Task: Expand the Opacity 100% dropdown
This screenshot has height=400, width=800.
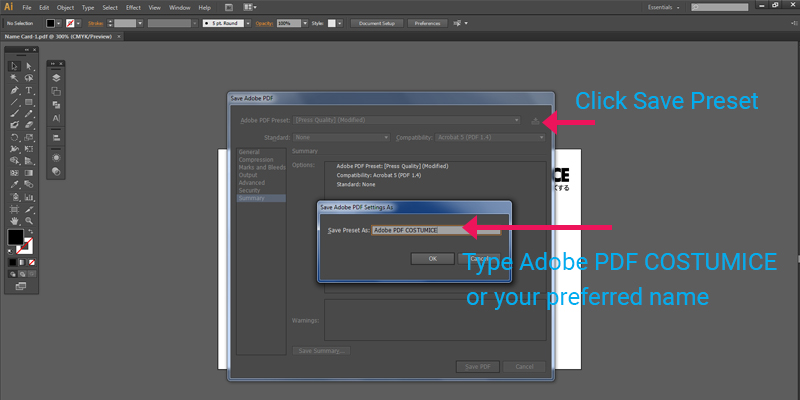Action: click(305, 23)
